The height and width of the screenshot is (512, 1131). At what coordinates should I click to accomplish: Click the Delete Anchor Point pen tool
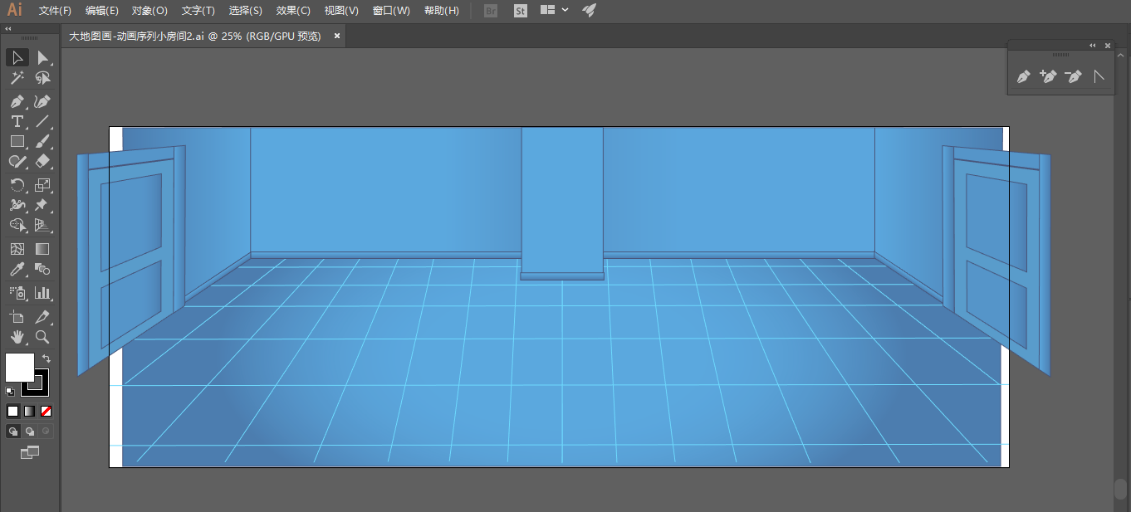point(1073,76)
